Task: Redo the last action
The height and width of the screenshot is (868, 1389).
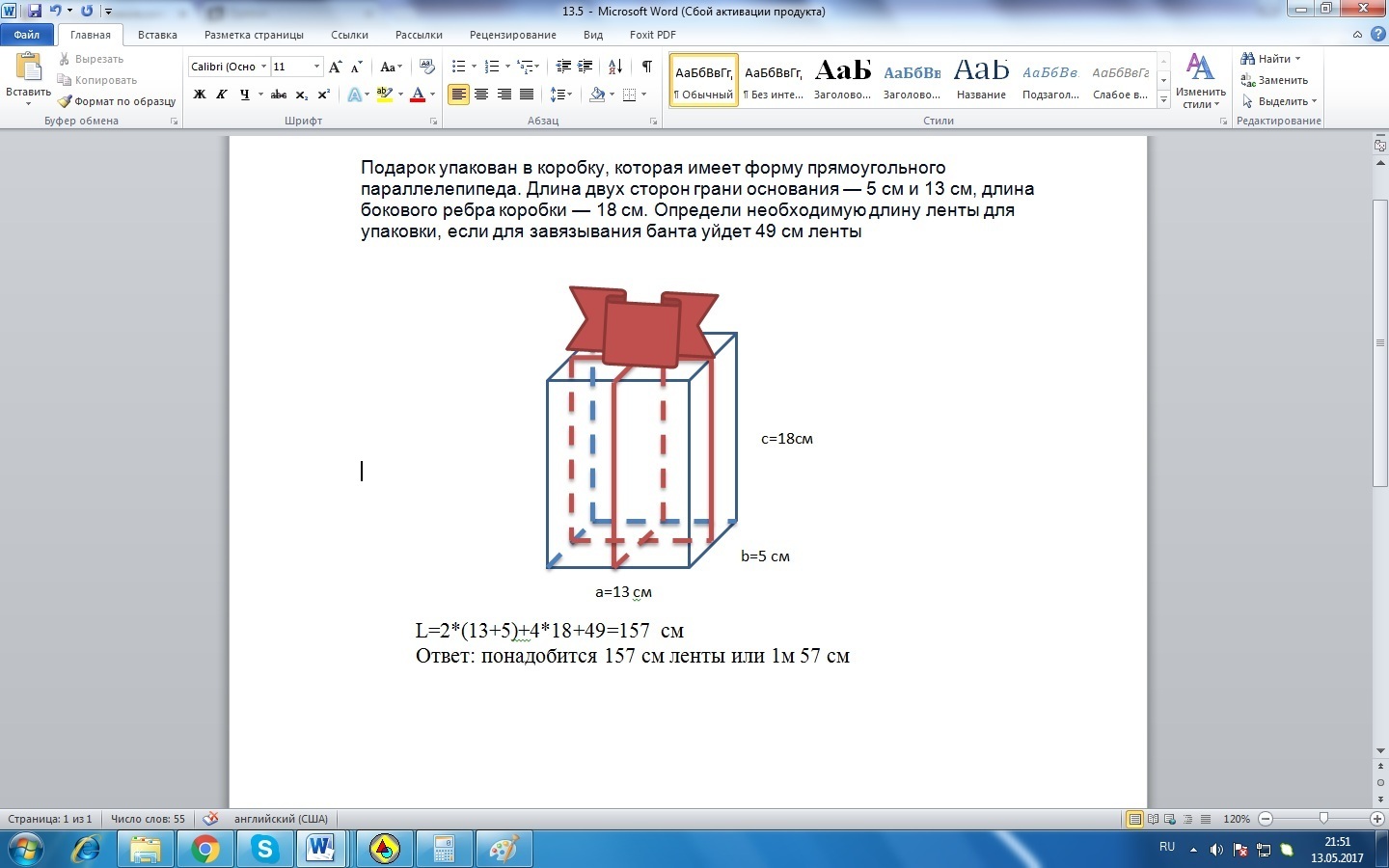Action: click(87, 12)
